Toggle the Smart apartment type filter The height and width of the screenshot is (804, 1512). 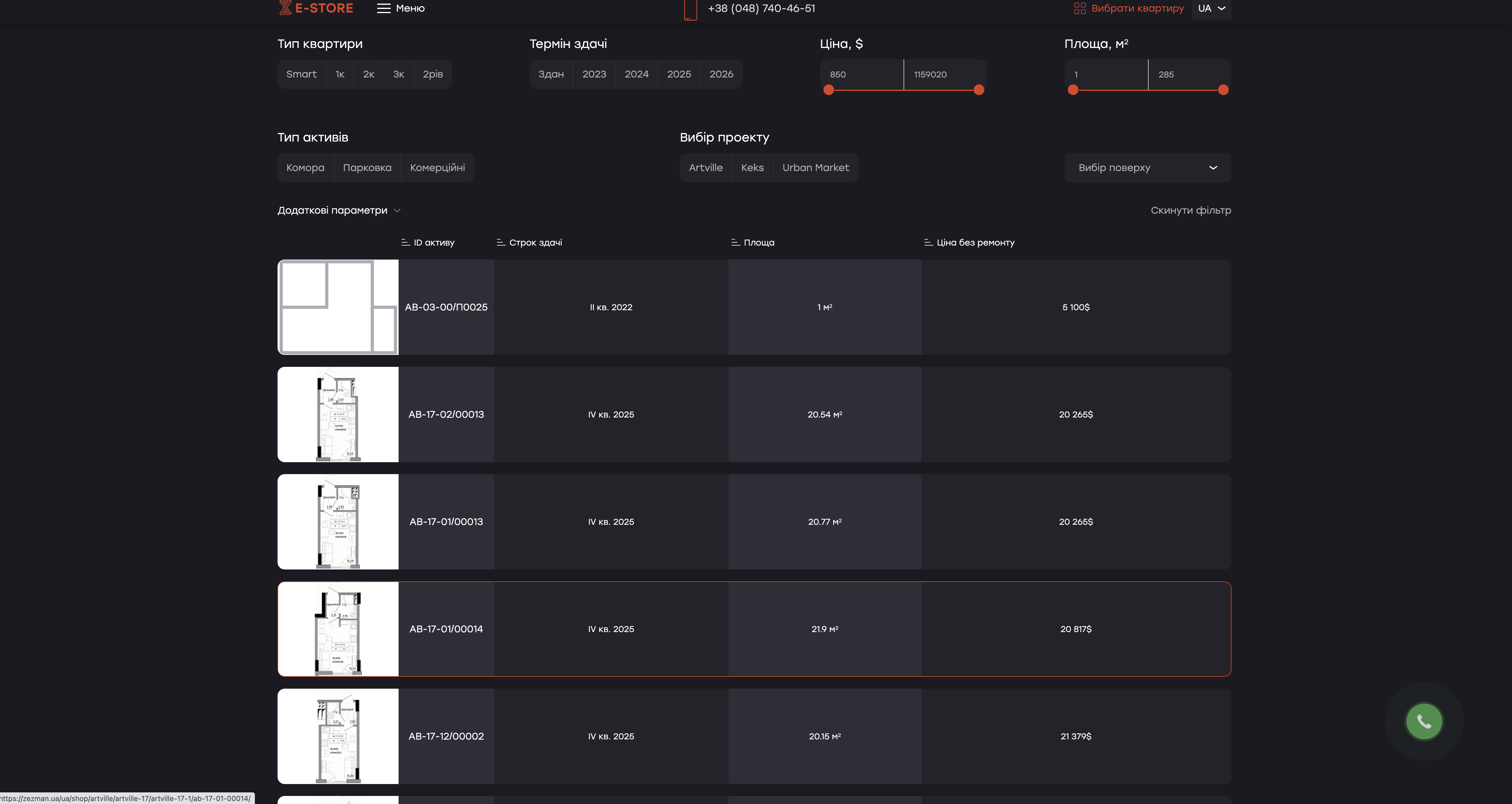(x=301, y=74)
